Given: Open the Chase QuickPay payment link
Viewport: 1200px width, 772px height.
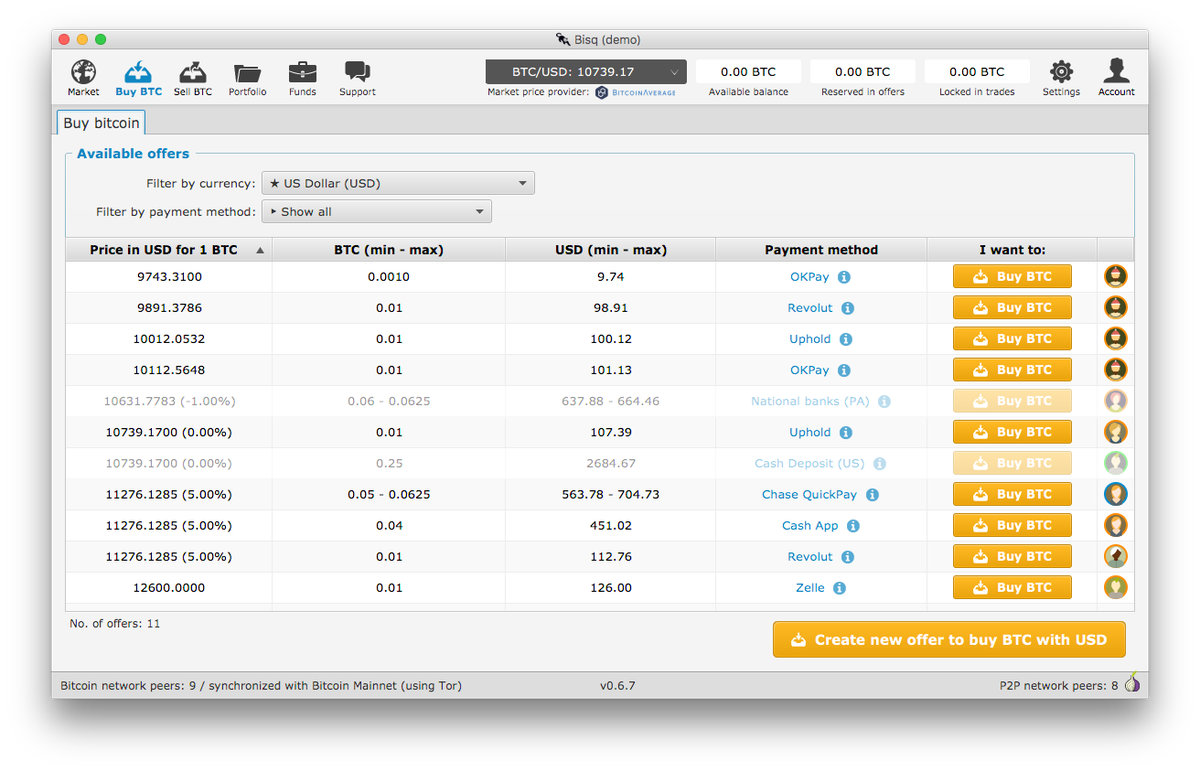Looking at the screenshot, I should 809,494.
